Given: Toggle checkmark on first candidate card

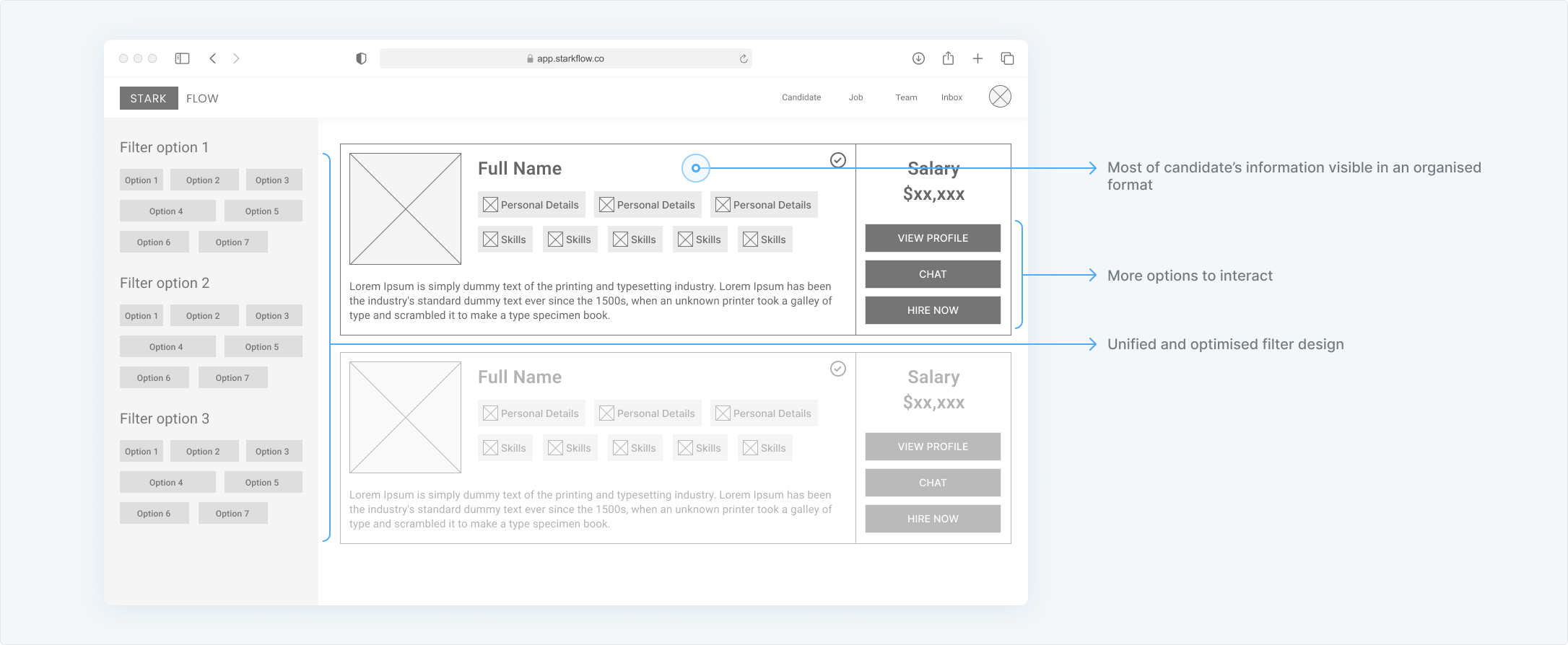Looking at the screenshot, I should (x=837, y=160).
